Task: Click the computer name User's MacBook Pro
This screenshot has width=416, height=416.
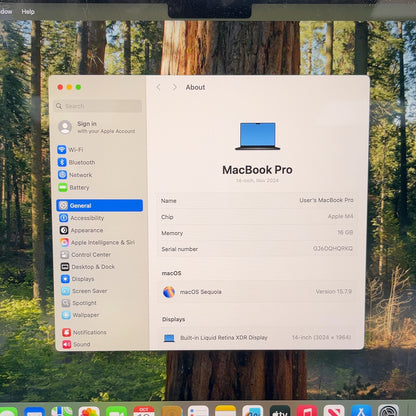Action: [326, 200]
